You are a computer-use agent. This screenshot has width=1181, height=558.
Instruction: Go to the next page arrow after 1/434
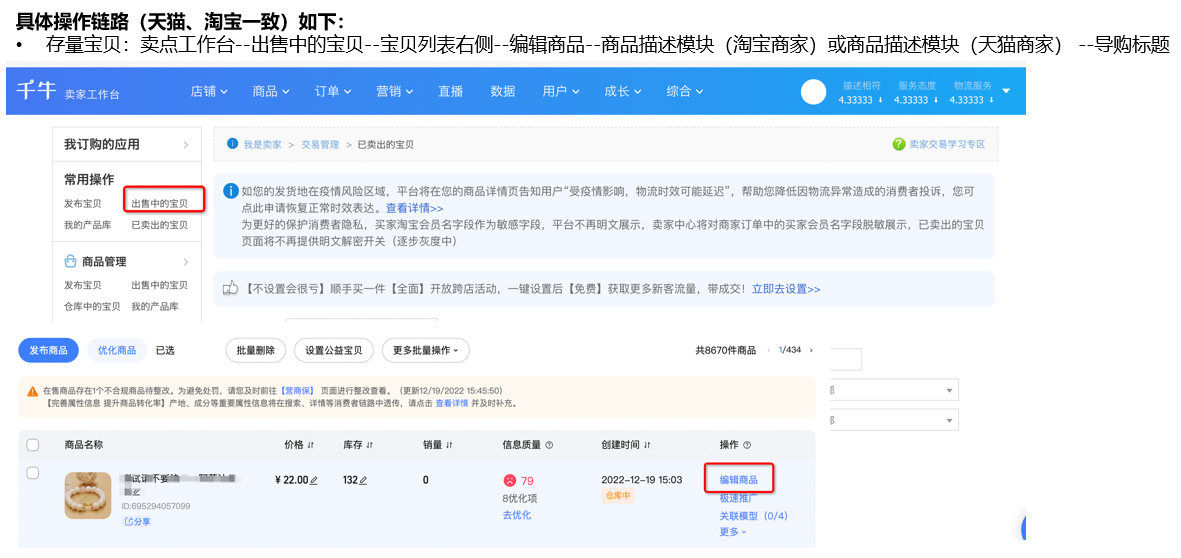pos(811,350)
